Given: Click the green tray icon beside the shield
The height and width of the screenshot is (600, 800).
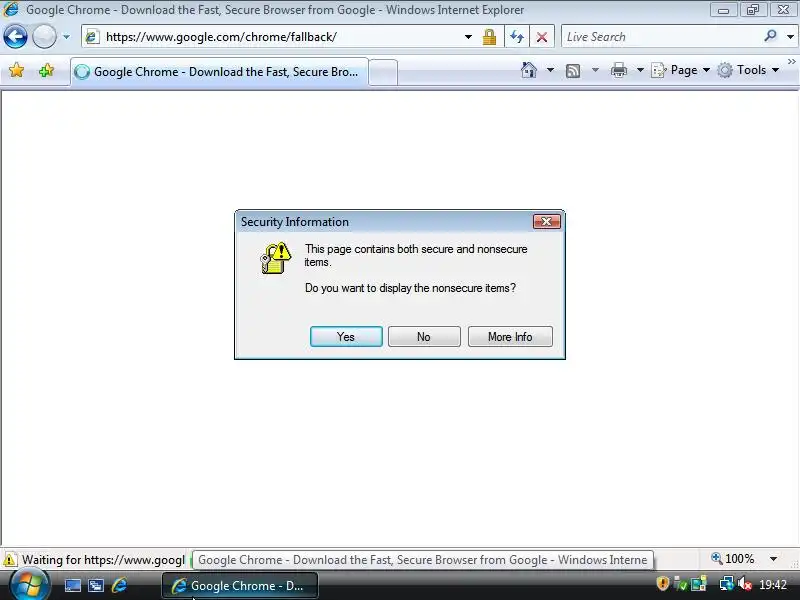Looking at the screenshot, I should click(x=681, y=584).
